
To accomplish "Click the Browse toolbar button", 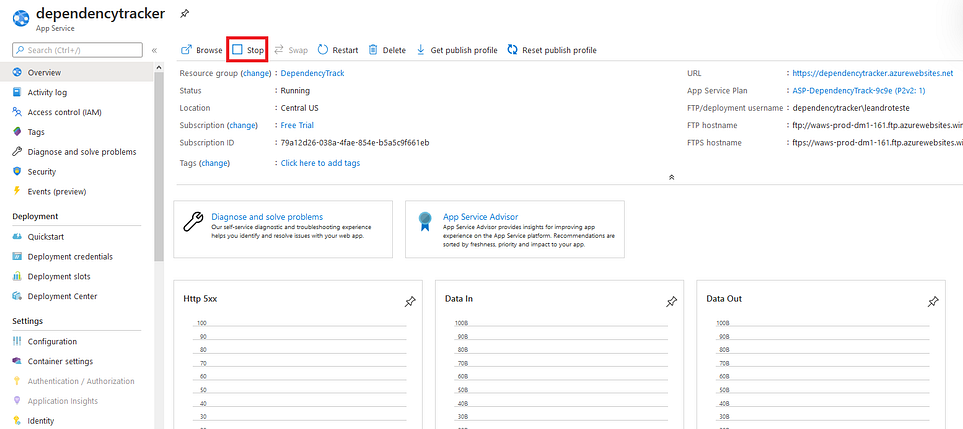I will [x=201, y=50].
